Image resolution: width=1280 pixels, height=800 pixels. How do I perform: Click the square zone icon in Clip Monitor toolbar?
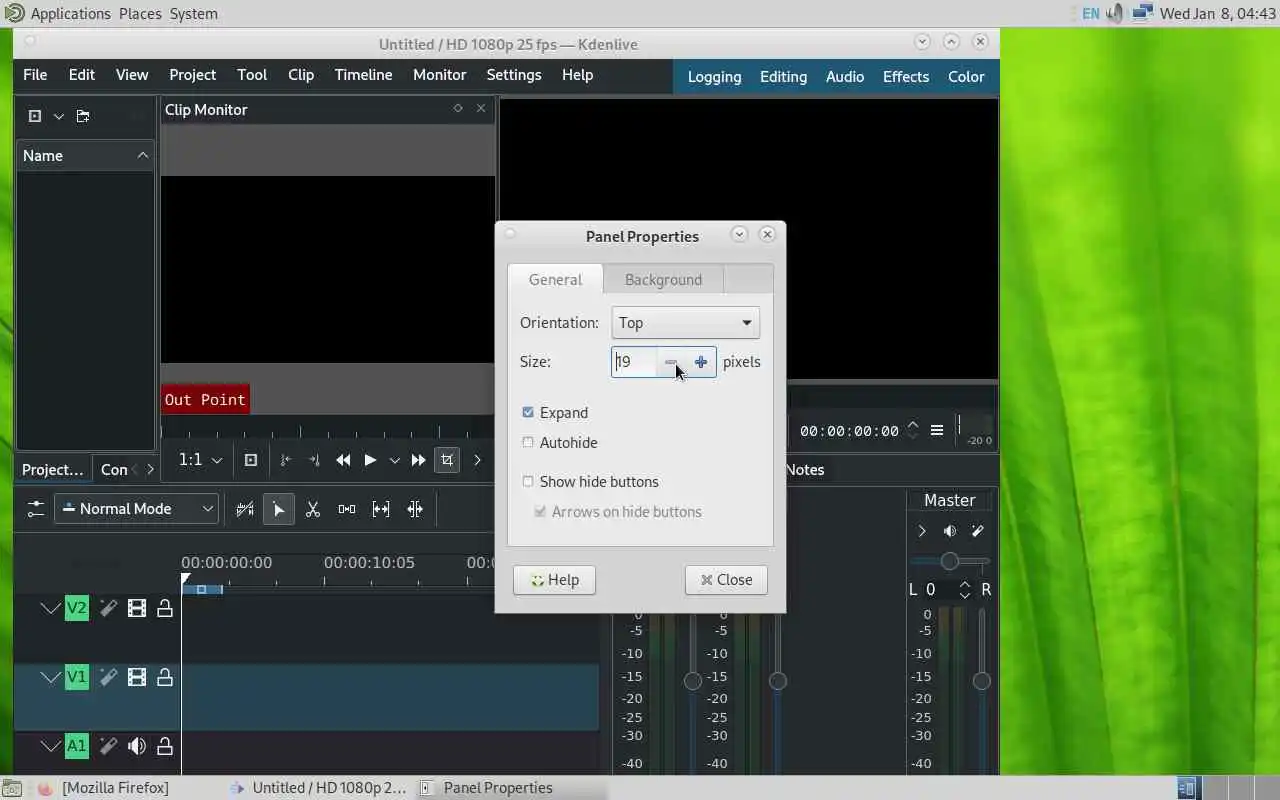click(251, 460)
